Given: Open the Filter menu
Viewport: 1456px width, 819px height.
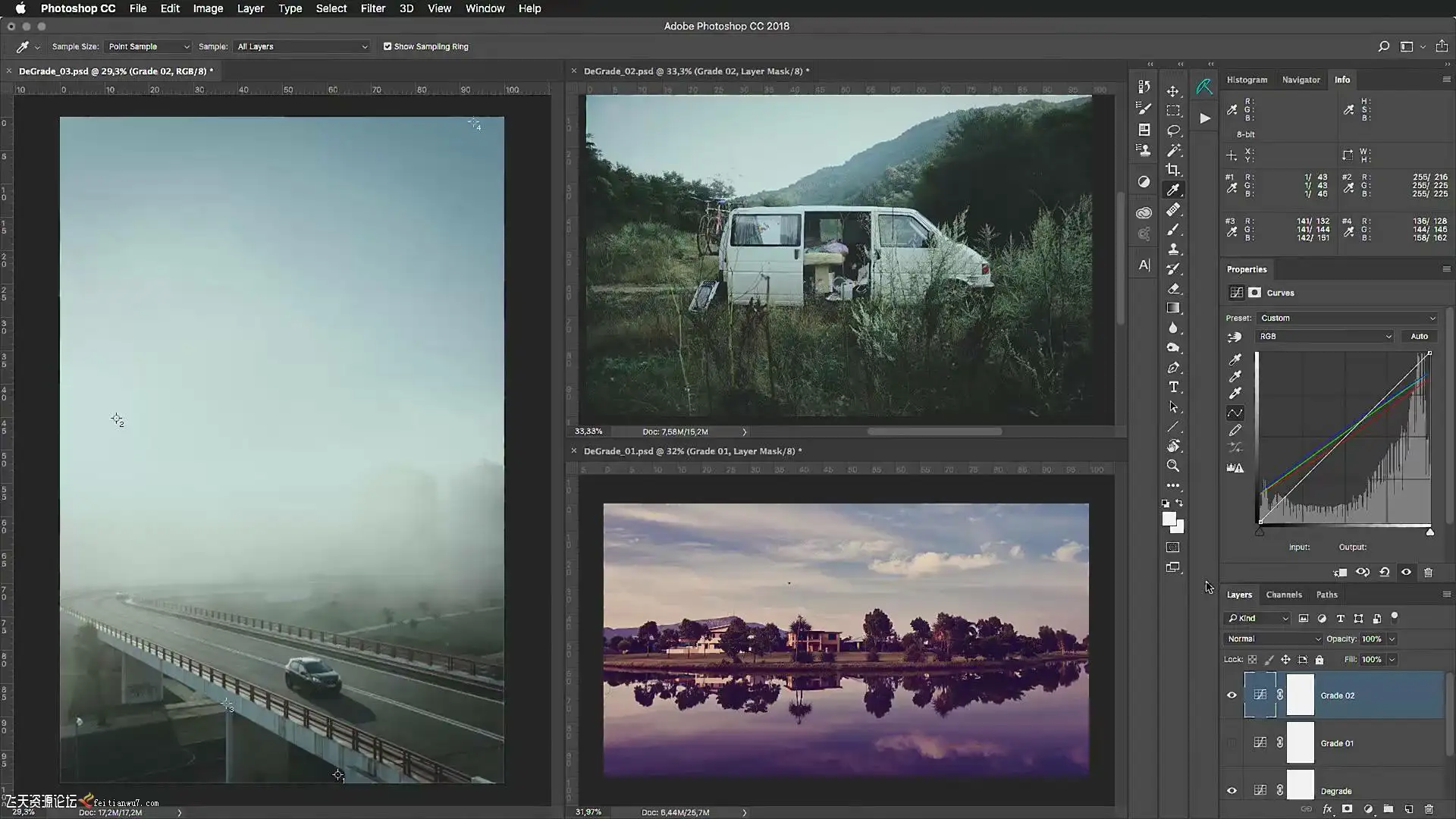Looking at the screenshot, I should pyautogui.click(x=372, y=8).
